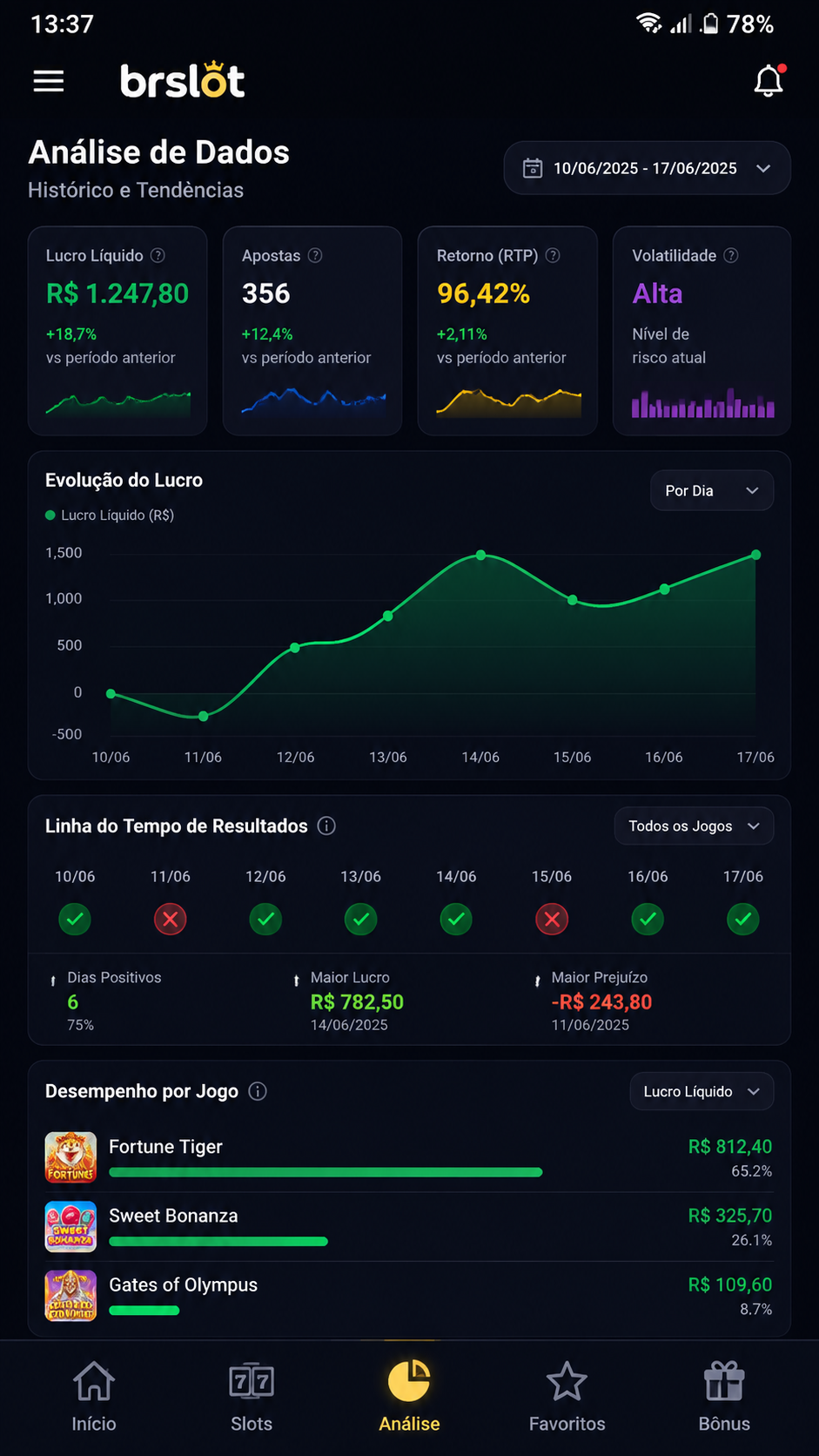Viewport: 819px width, 1456px height.
Task: Click the Wi-Fi status bar icon
Action: 649,24
